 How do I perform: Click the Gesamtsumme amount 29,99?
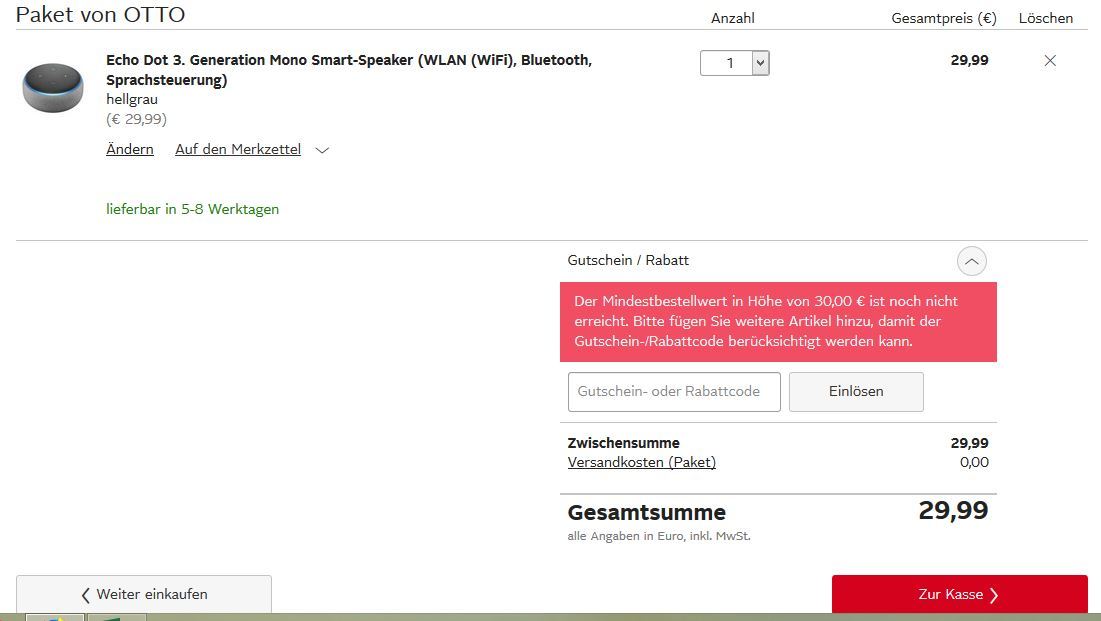953,510
